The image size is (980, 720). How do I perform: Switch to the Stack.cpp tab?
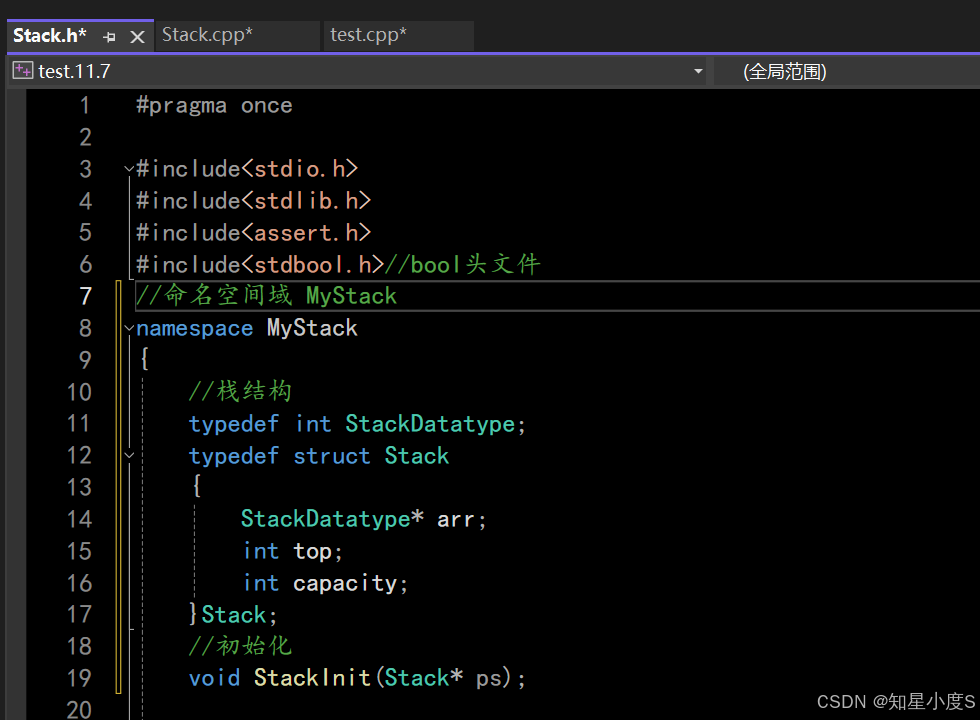207,35
